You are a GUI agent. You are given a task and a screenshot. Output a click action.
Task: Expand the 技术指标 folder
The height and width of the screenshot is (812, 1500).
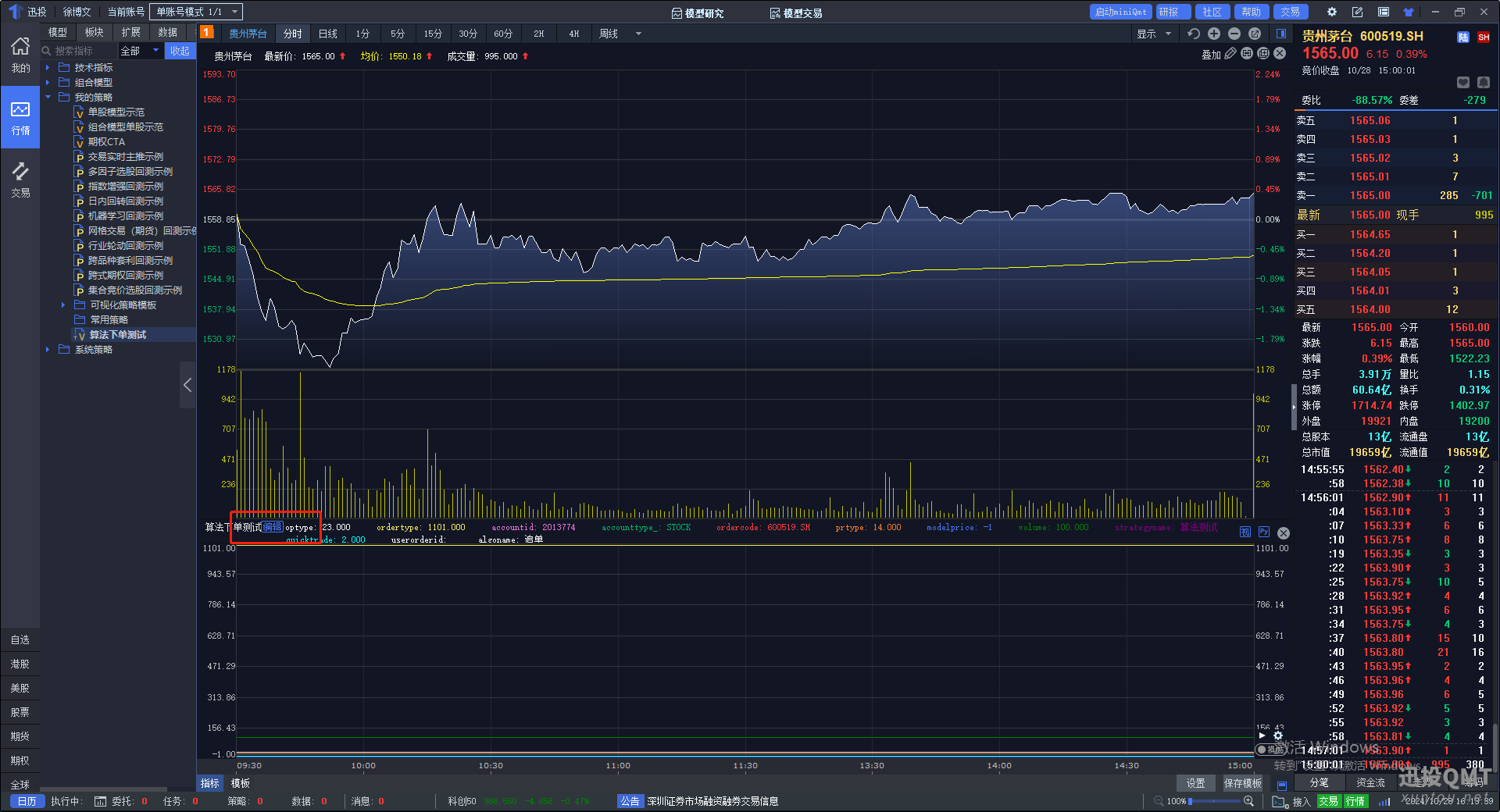[x=48, y=68]
